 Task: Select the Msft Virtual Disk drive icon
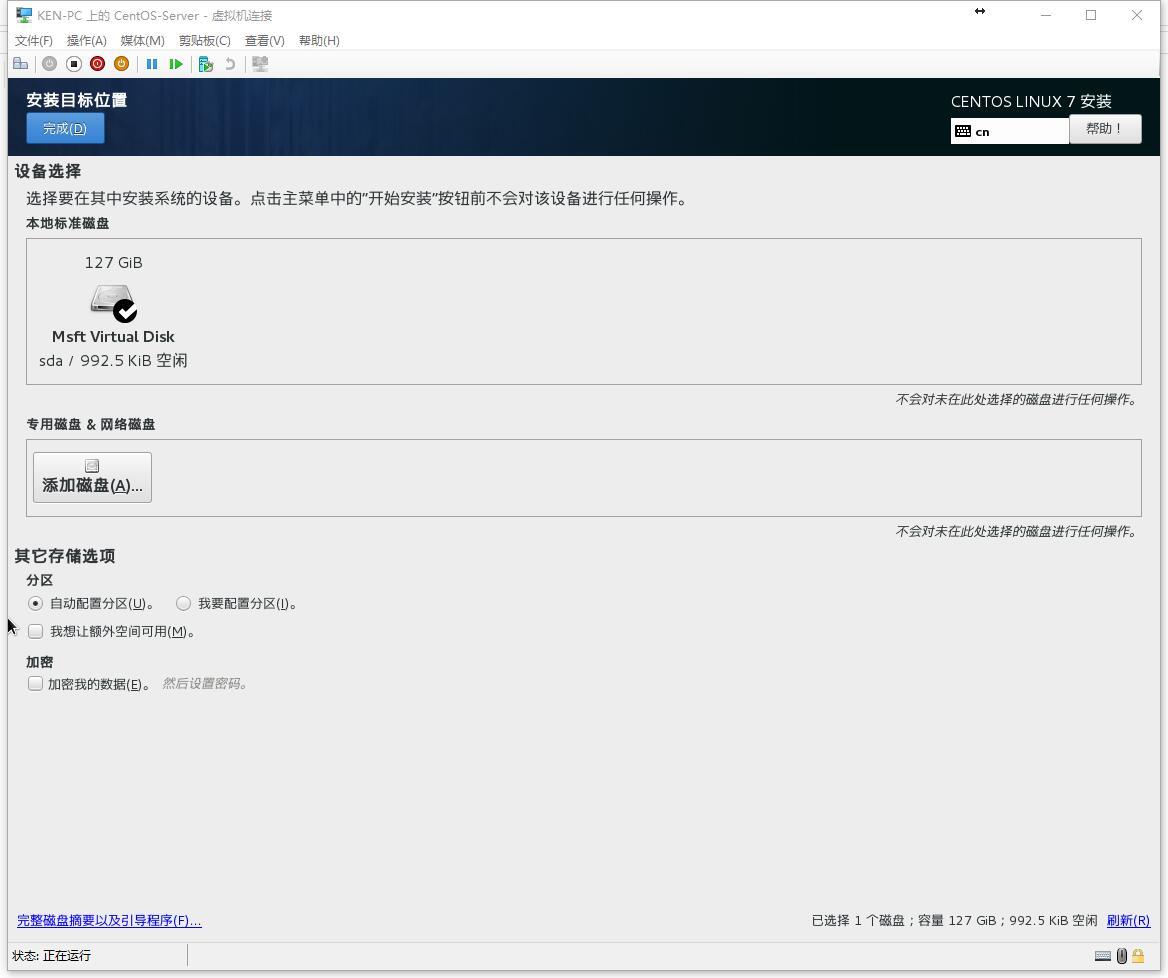[x=113, y=302]
